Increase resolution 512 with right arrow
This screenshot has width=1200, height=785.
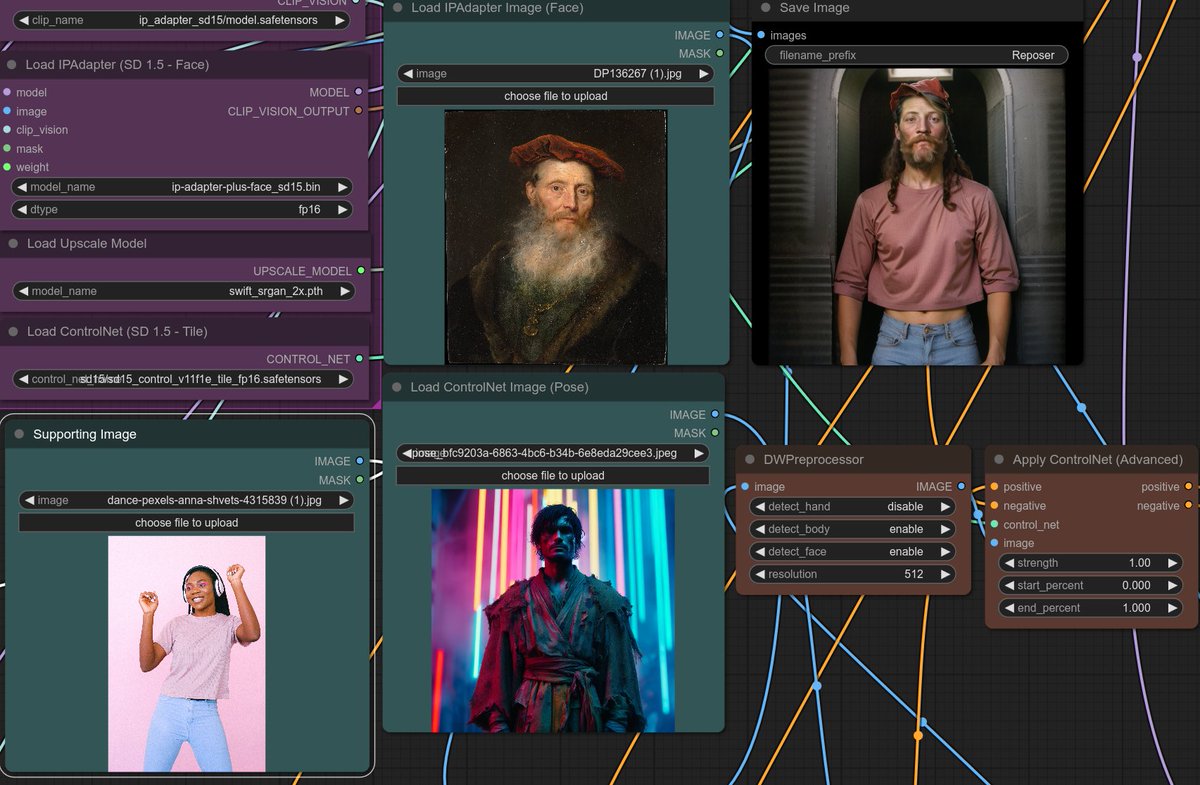coord(944,575)
